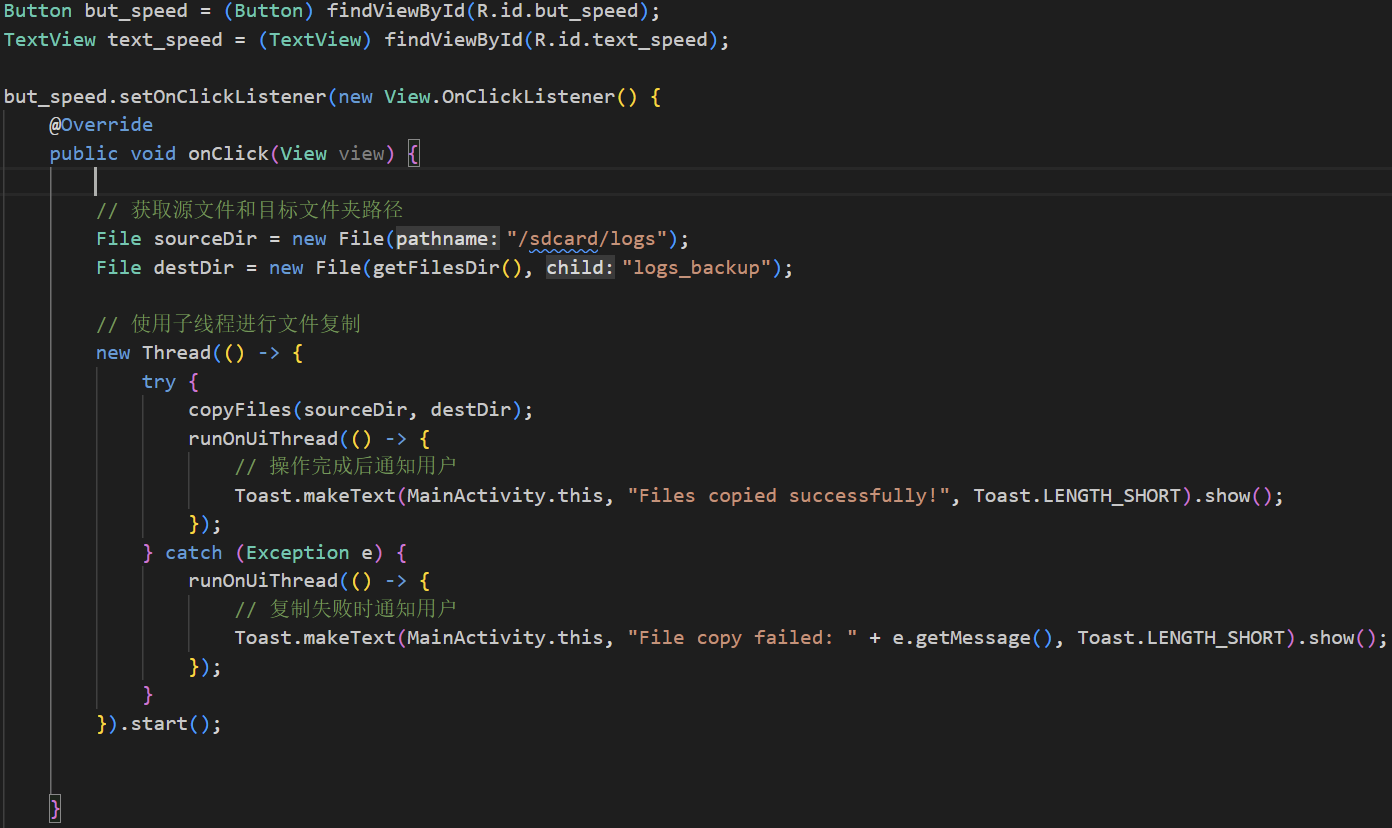Viewport: 1392px width, 828px height.
Task: Place cursor on the (TextView) cast
Action: point(315,40)
